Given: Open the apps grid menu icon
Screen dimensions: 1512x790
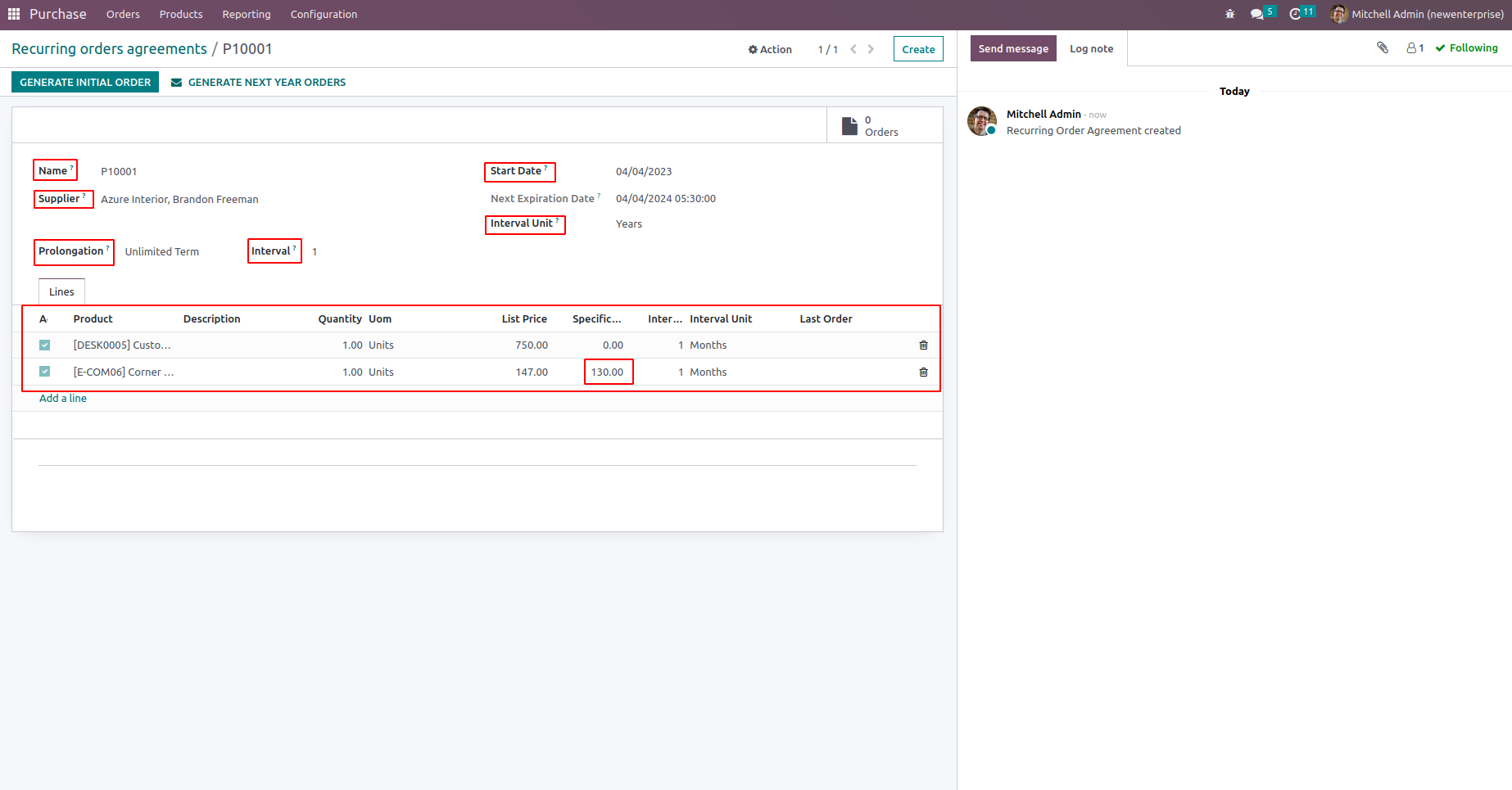Looking at the screenshot, I should click(x=14, y=14).
